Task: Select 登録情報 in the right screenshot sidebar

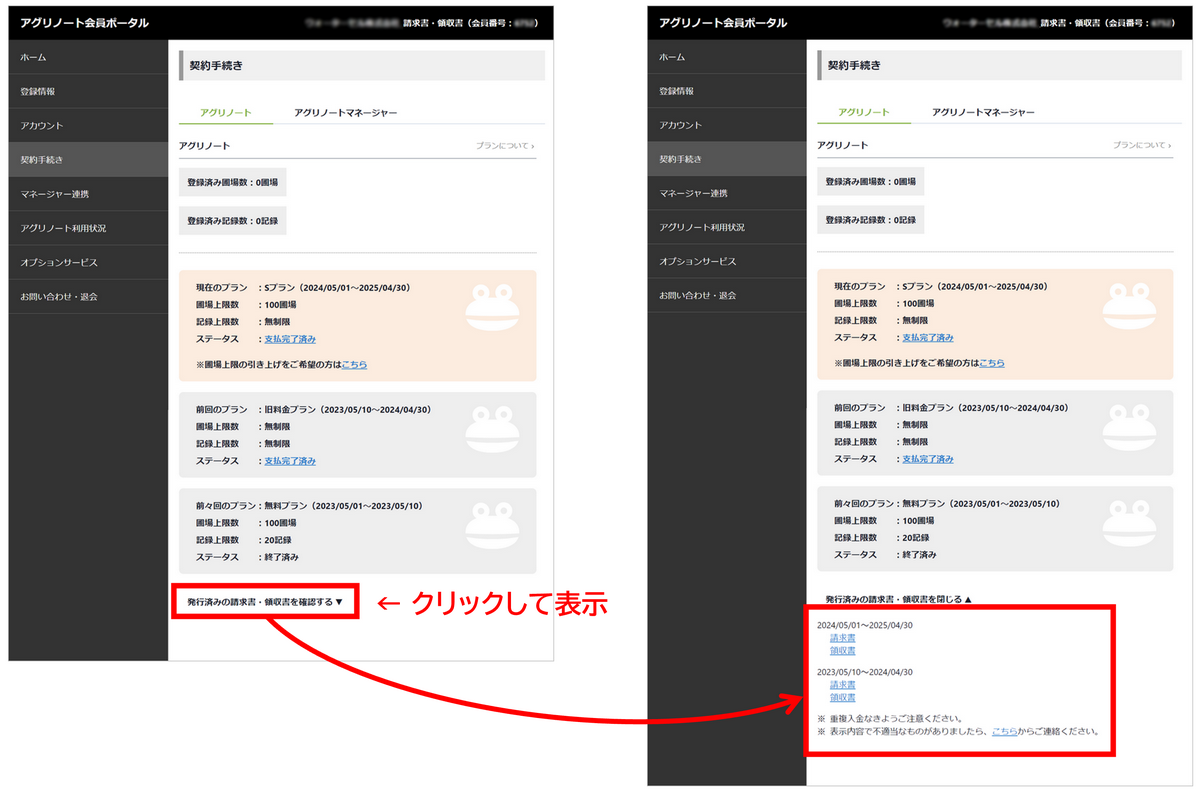Action: point(727,91)
